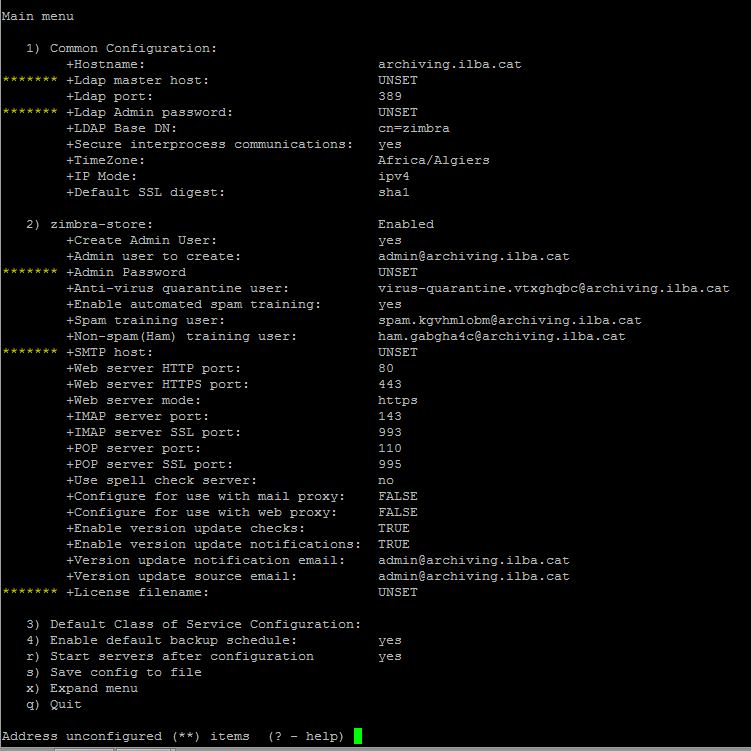
Task: Click POP server SSL port value '995'
Action: [x=389, y=465]
